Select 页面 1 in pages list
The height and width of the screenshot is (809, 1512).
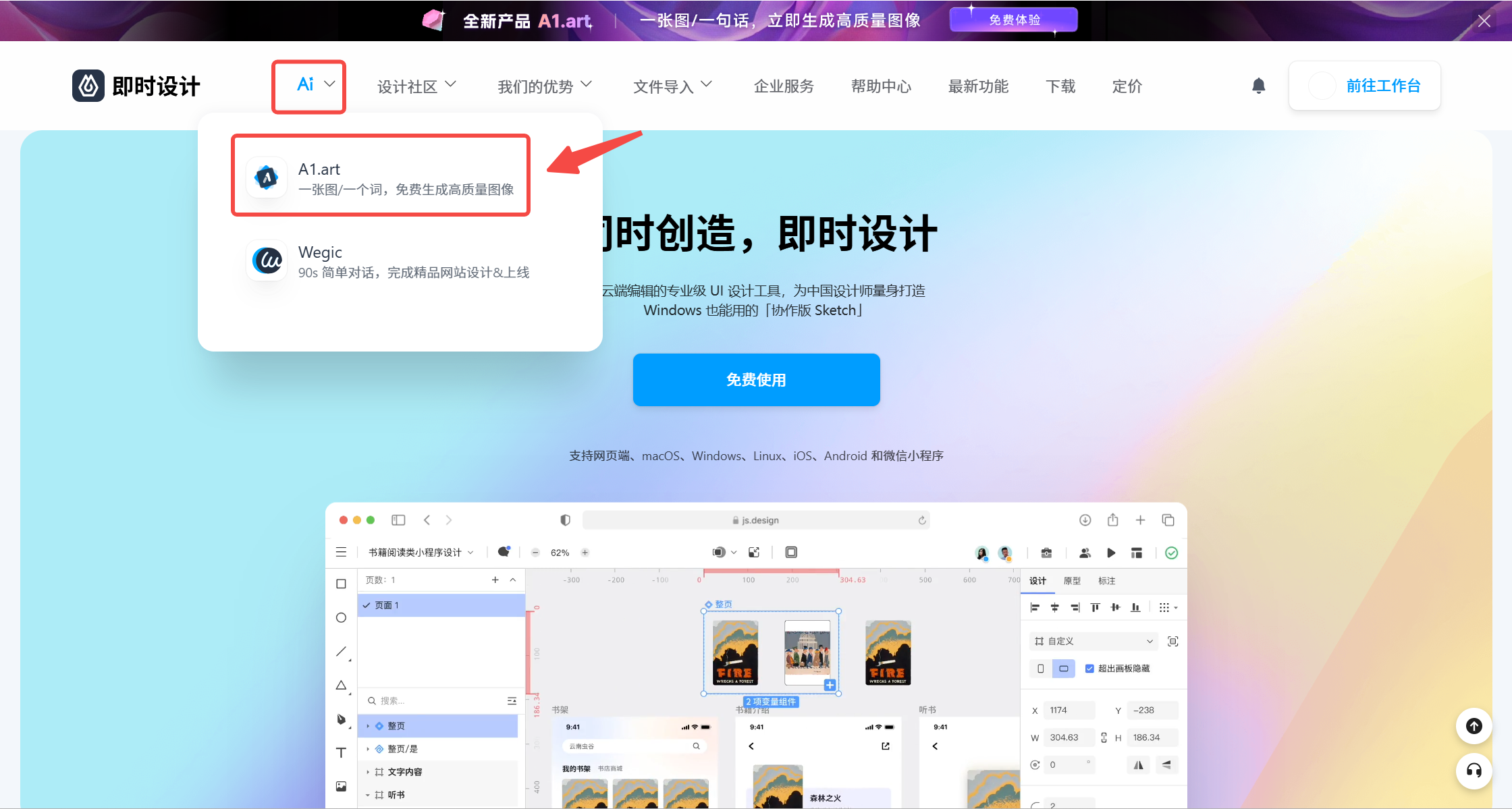click(x=441, y=605)
